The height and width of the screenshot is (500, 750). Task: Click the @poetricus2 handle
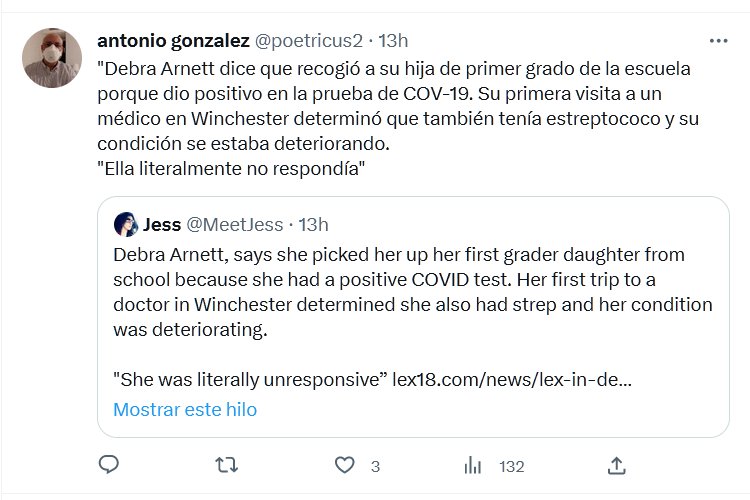tap(310, 41)
